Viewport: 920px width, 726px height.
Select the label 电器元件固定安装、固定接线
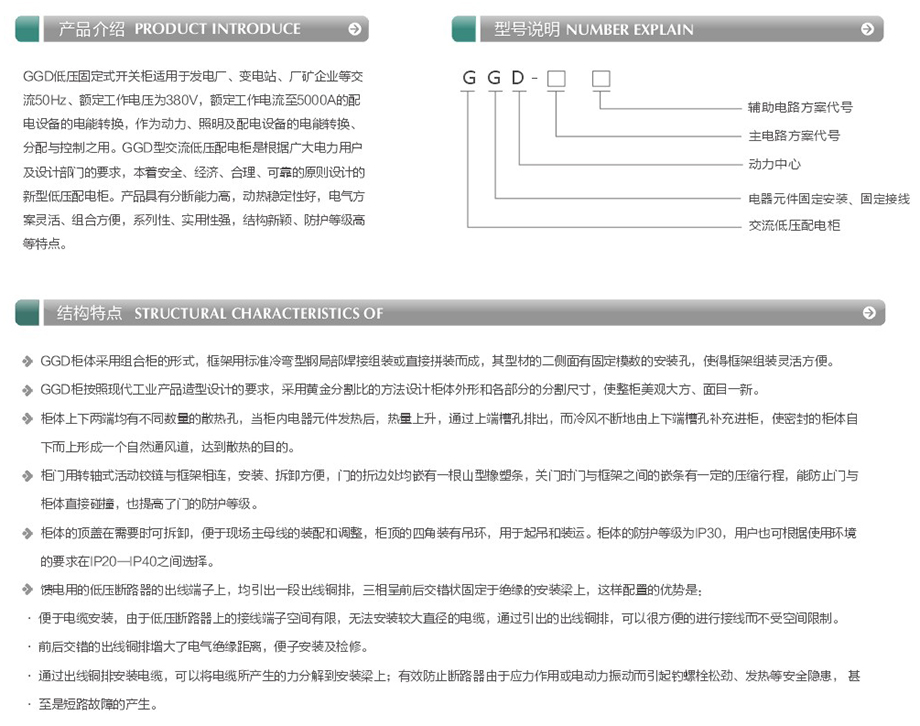pyautogui.click(x=828, y=198)
